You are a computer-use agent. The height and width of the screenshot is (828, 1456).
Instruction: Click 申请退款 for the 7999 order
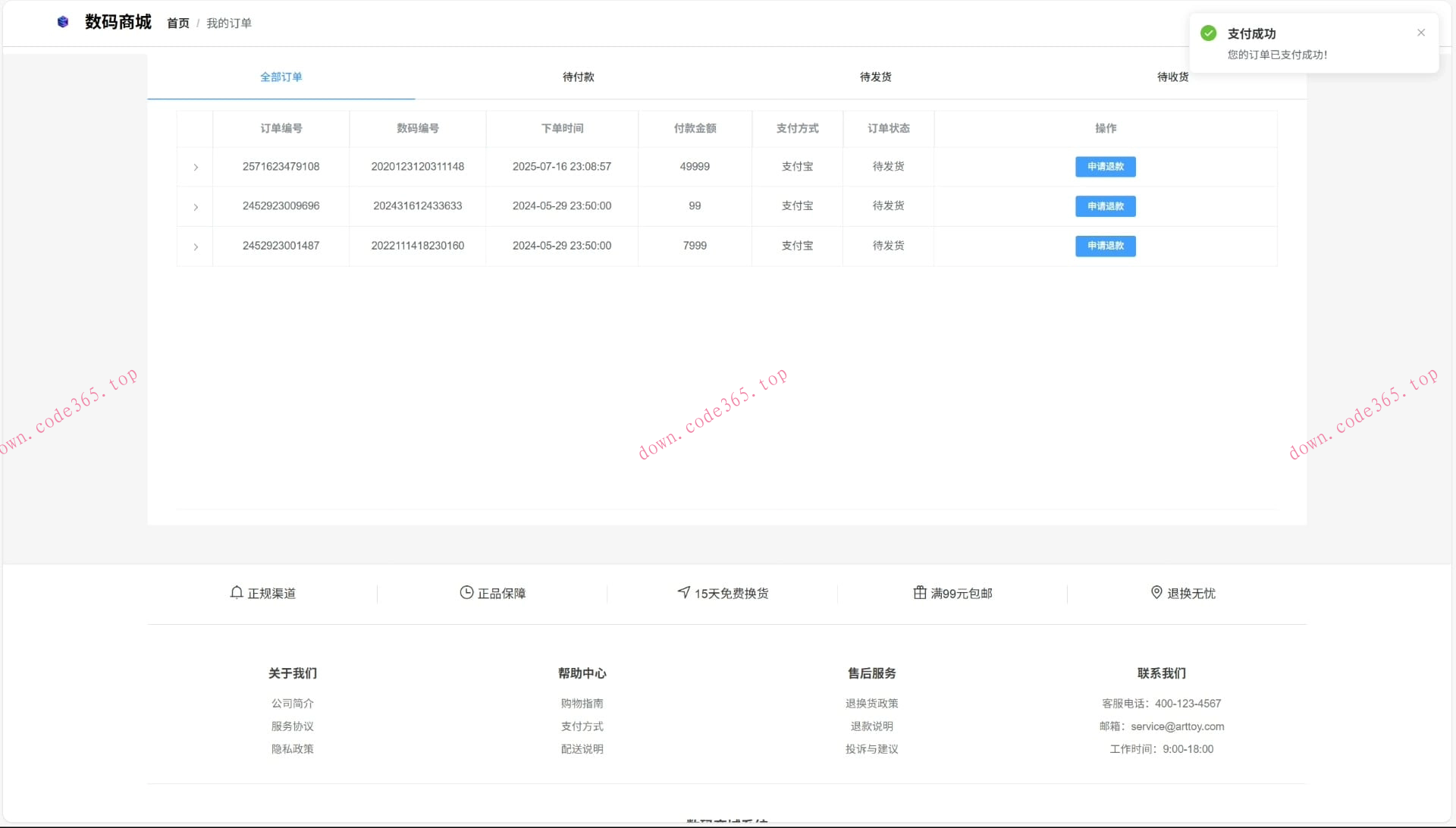(1105, 246)
